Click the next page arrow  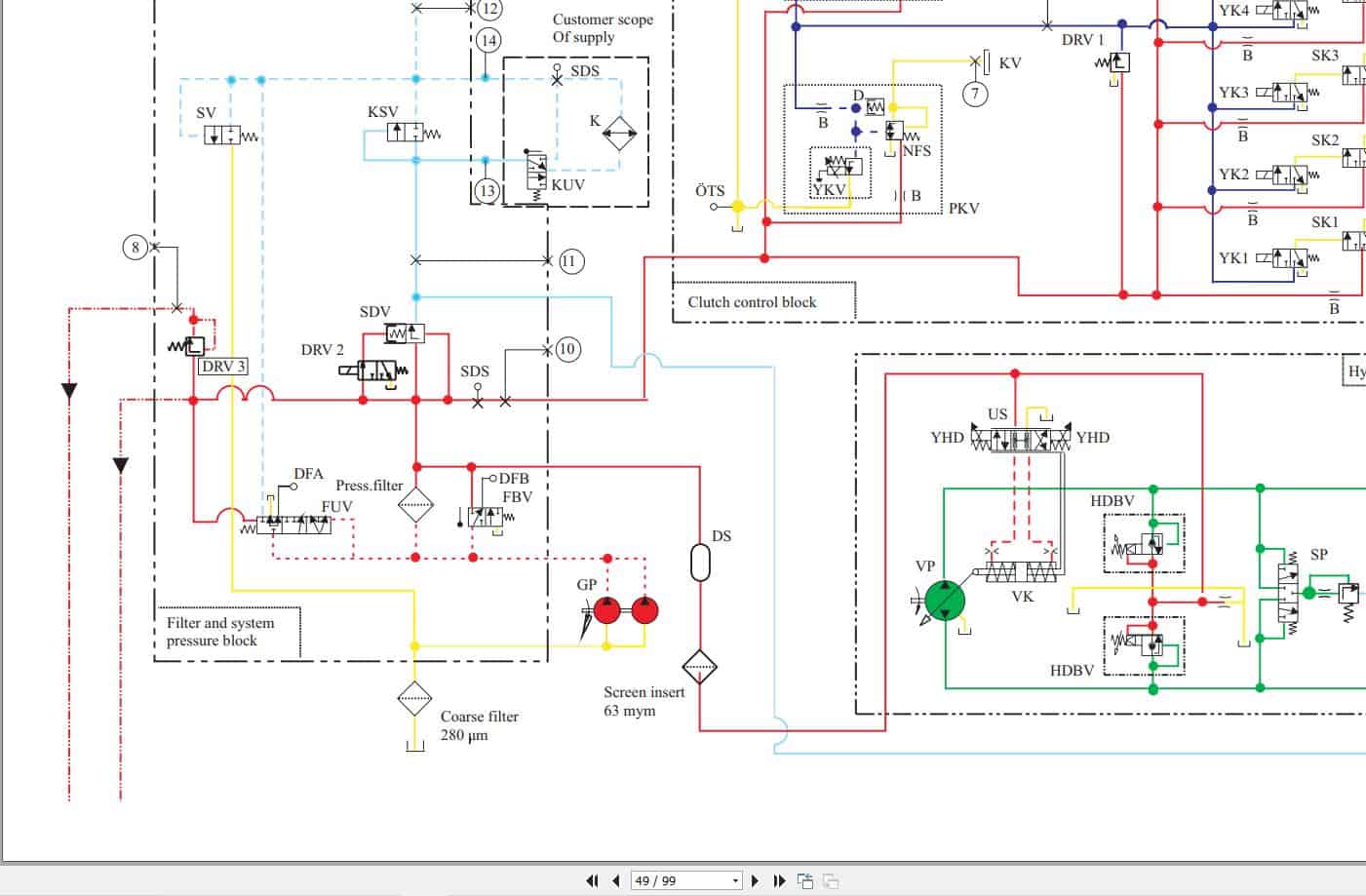coord(756,879)
